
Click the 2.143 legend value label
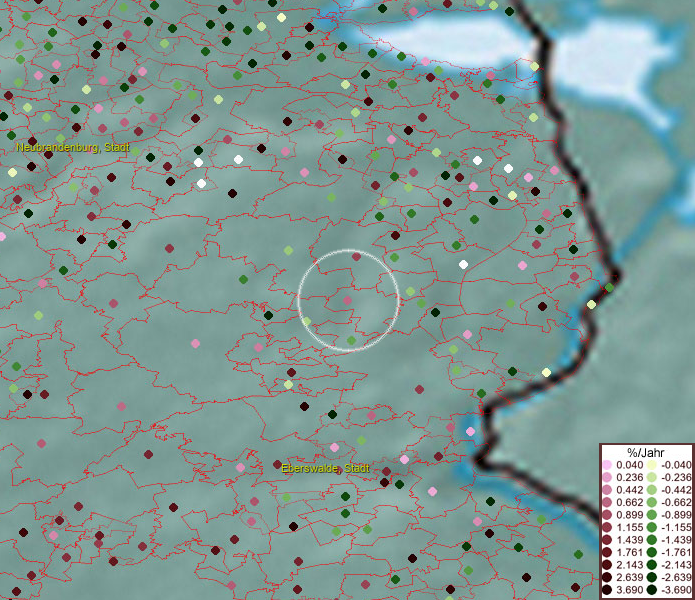(x=628, y=565)
